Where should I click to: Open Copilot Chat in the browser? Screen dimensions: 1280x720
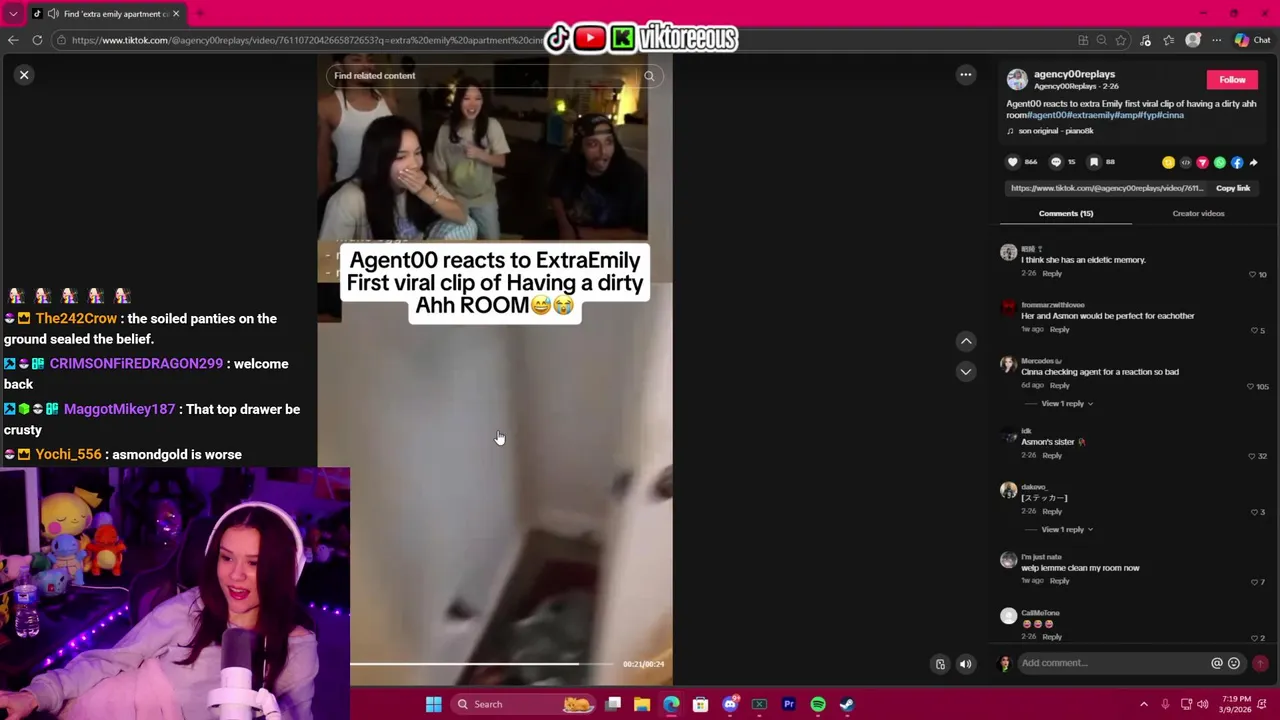click(1252, 40)
